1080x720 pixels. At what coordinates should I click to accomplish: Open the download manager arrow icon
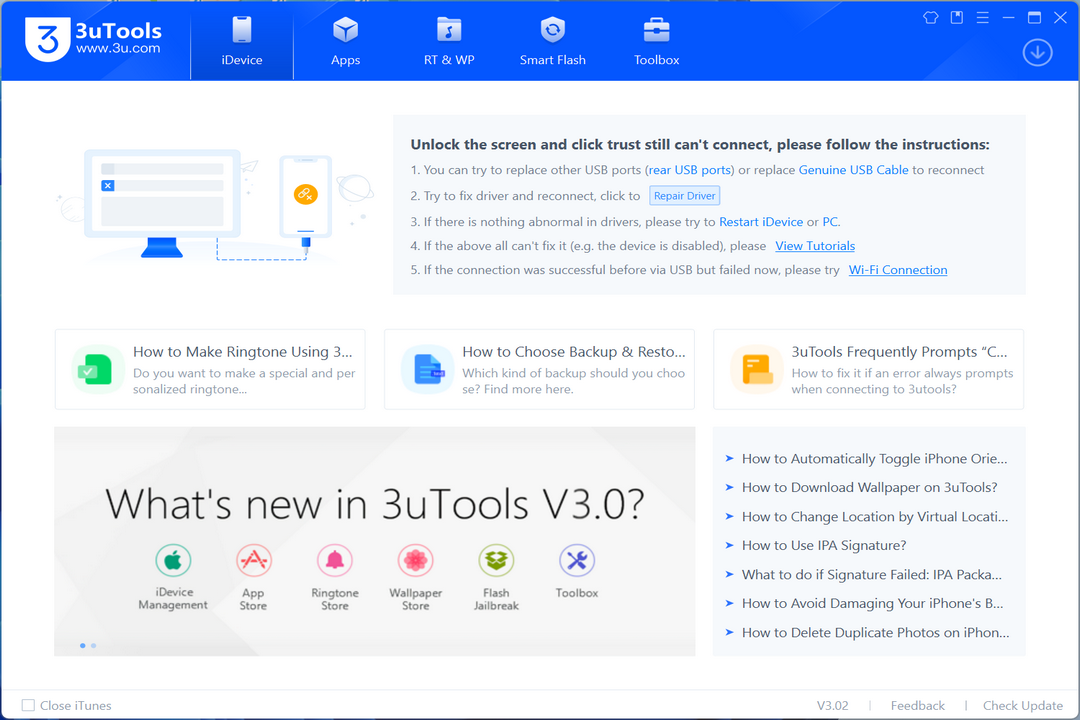pyautogui.click(x=1037, y=52)
